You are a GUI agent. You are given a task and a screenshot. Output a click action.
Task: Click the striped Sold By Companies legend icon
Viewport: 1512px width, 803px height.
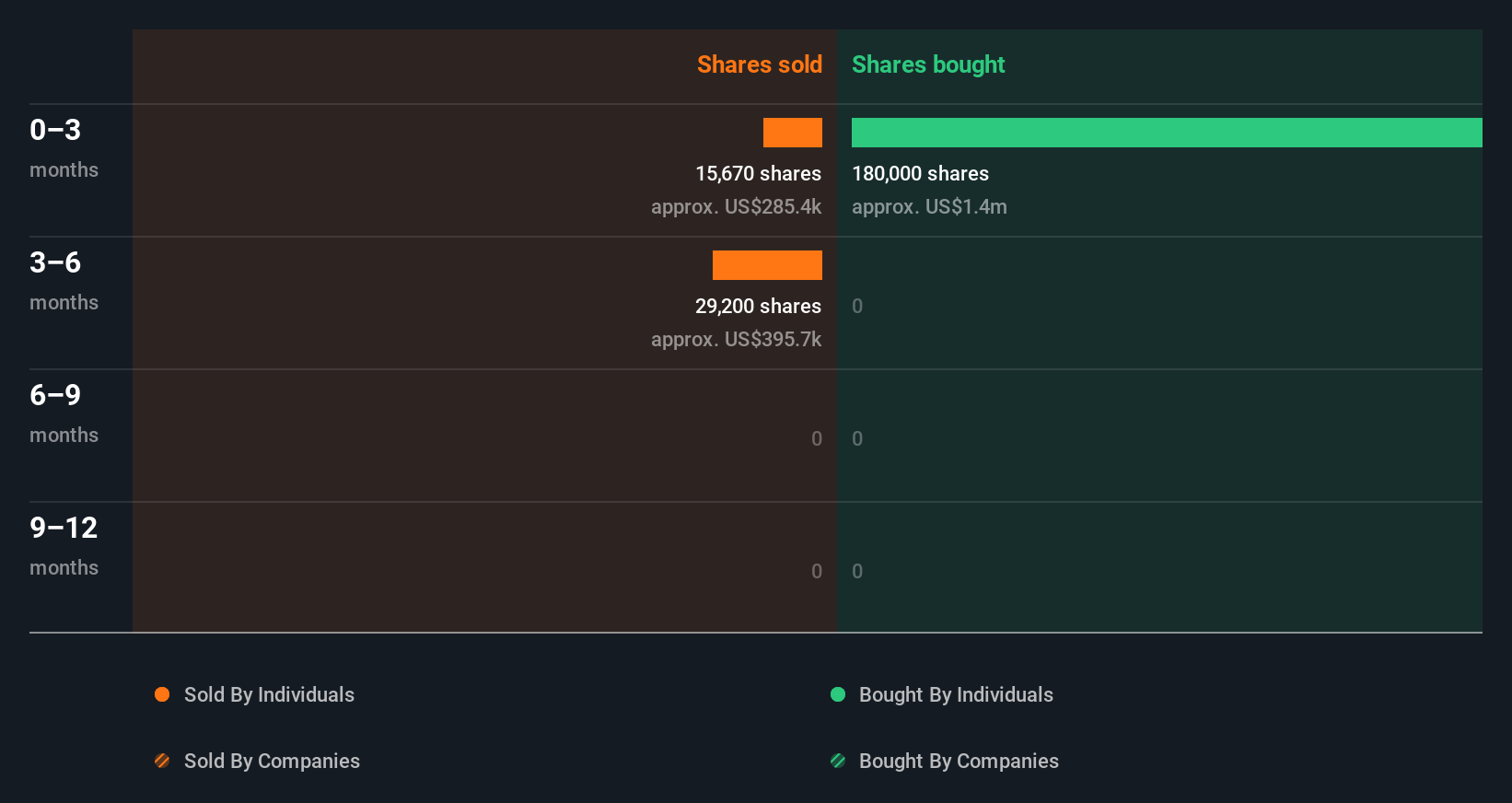coord(162,761)
